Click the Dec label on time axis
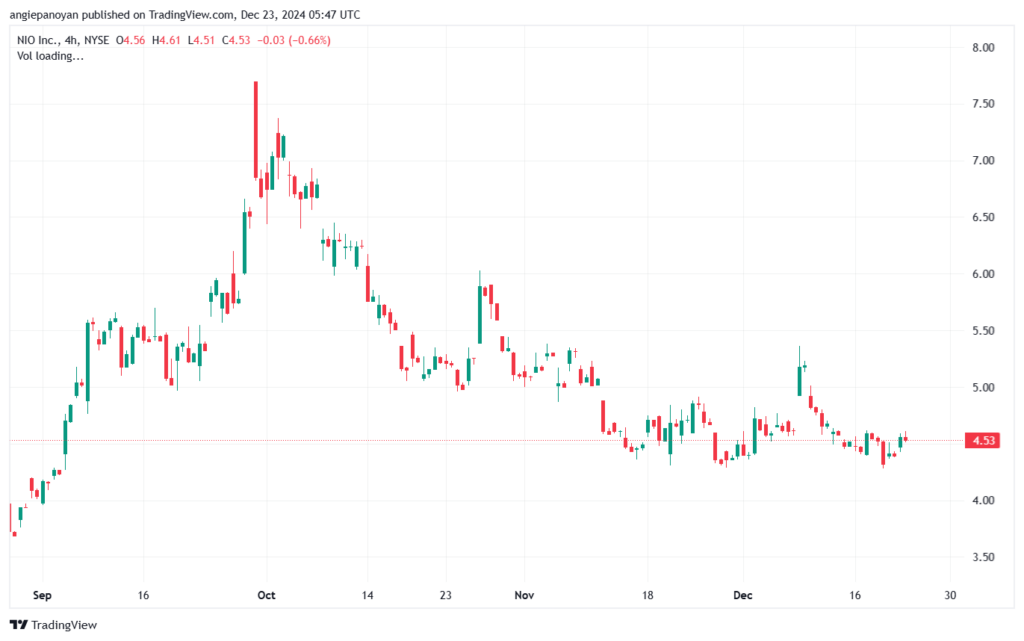The width and height of the screenshot is (1024, 641). (x=743, y=595)
